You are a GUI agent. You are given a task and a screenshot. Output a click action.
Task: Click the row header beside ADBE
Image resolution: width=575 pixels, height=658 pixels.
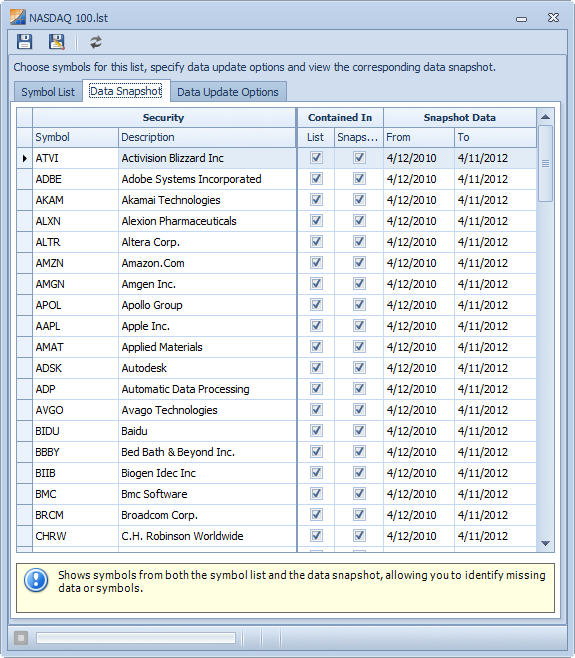click(x=25, y=179)
